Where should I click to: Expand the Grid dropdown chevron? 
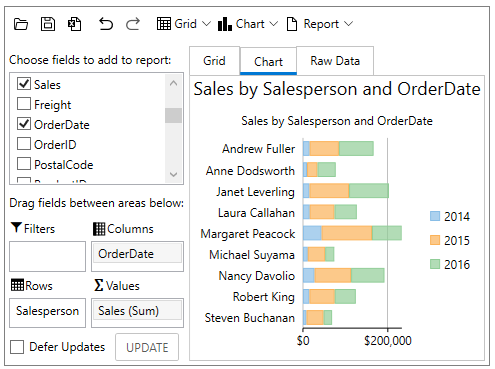point(206,24)
